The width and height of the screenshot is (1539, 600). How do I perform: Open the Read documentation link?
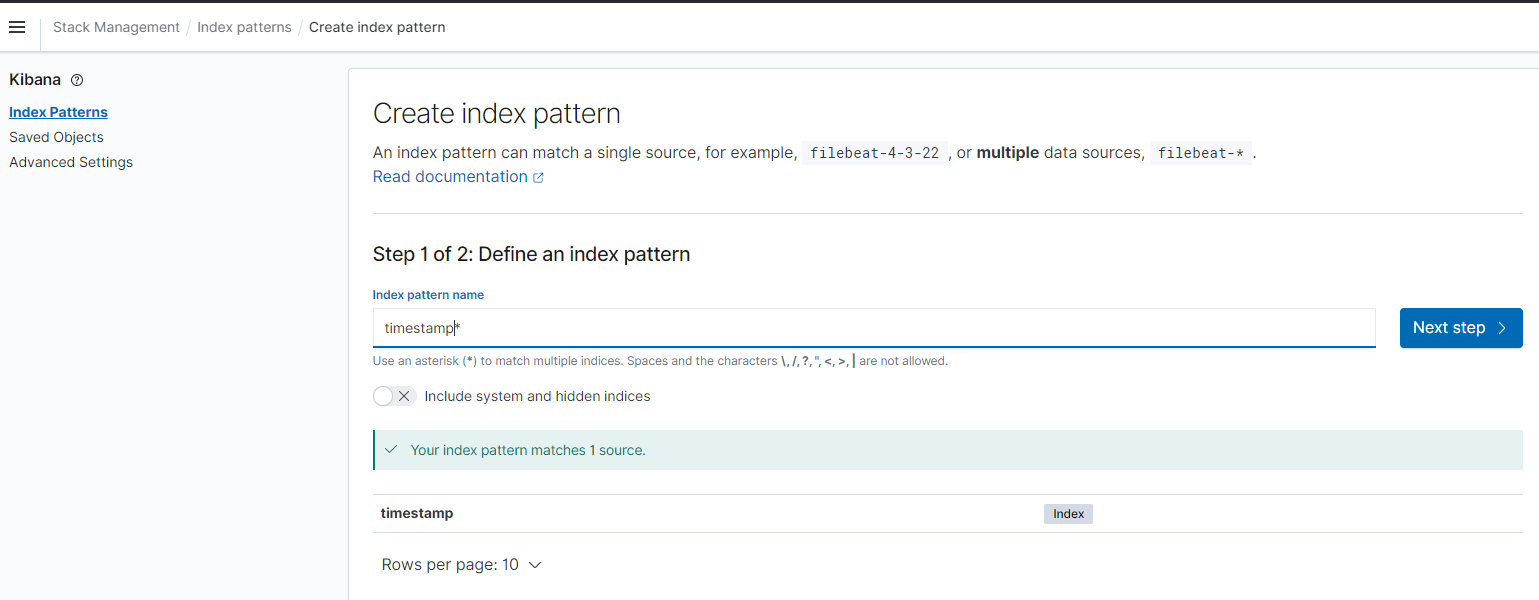click(450, 176)
